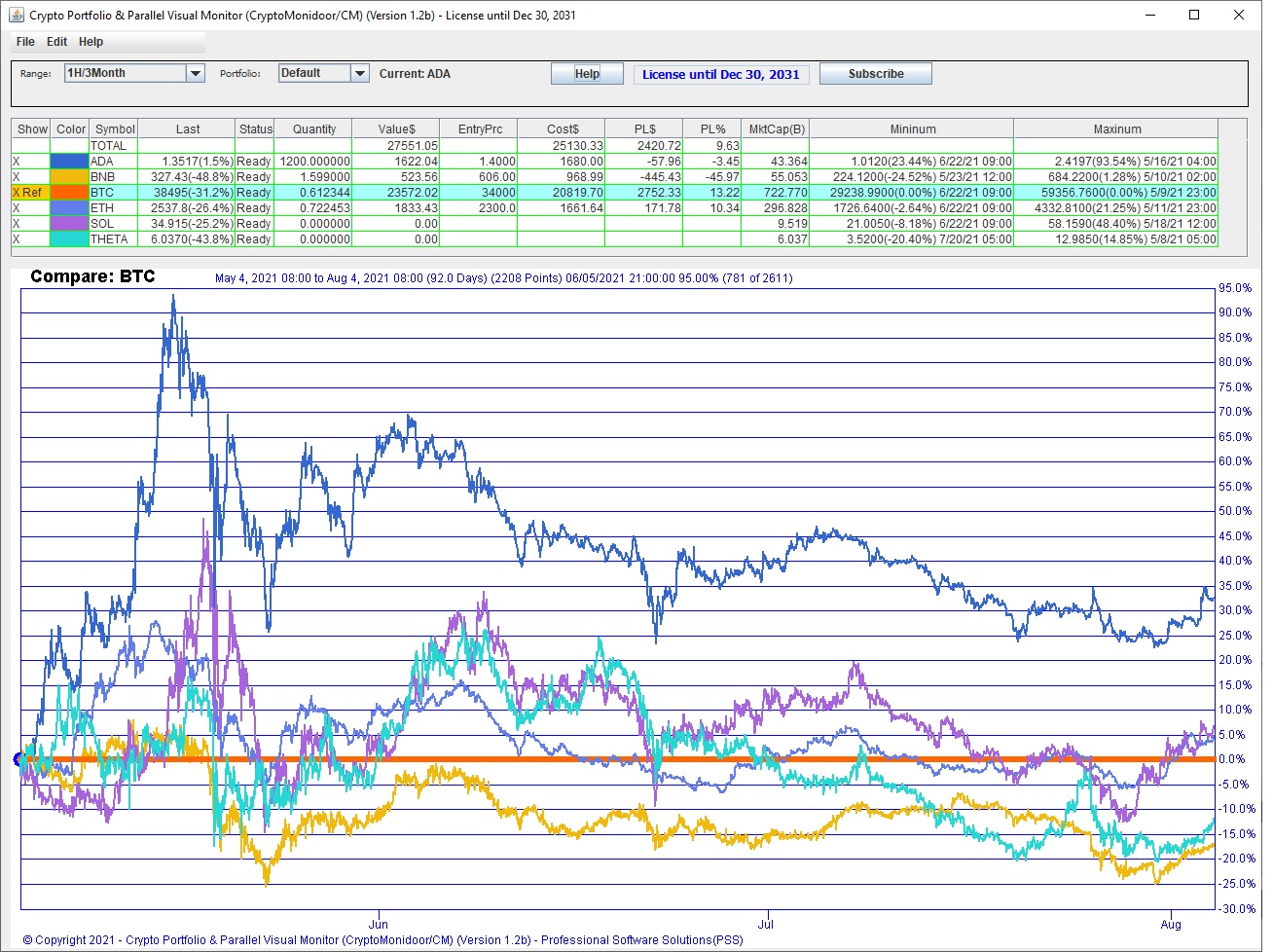Image resolution: width=1273 pixels, height=952 pixels.
Task: Toggle the Show X for ETH row
Action: coord(31,208)
